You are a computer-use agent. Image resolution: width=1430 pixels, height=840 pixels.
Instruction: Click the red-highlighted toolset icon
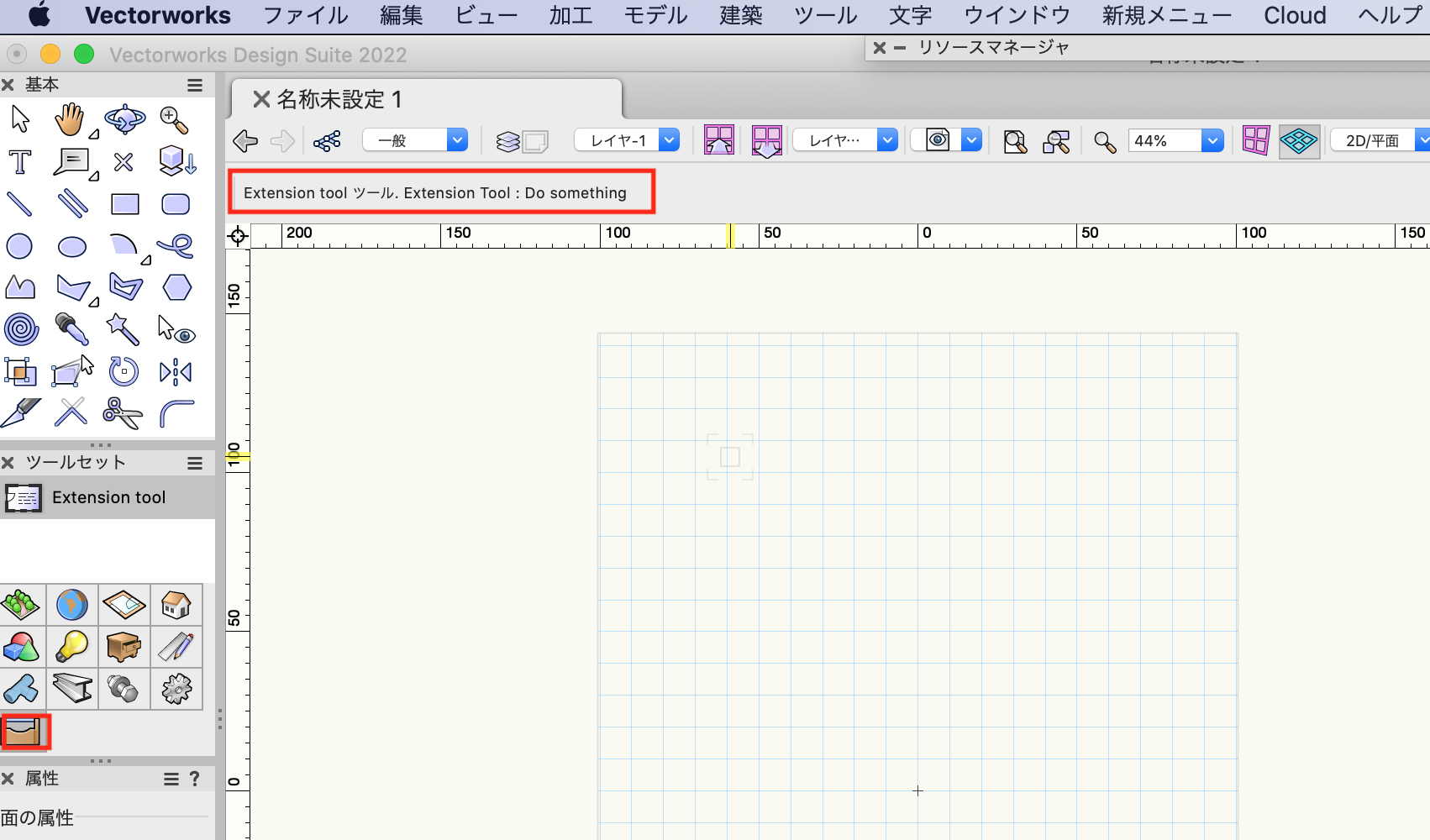click(25, 732)
